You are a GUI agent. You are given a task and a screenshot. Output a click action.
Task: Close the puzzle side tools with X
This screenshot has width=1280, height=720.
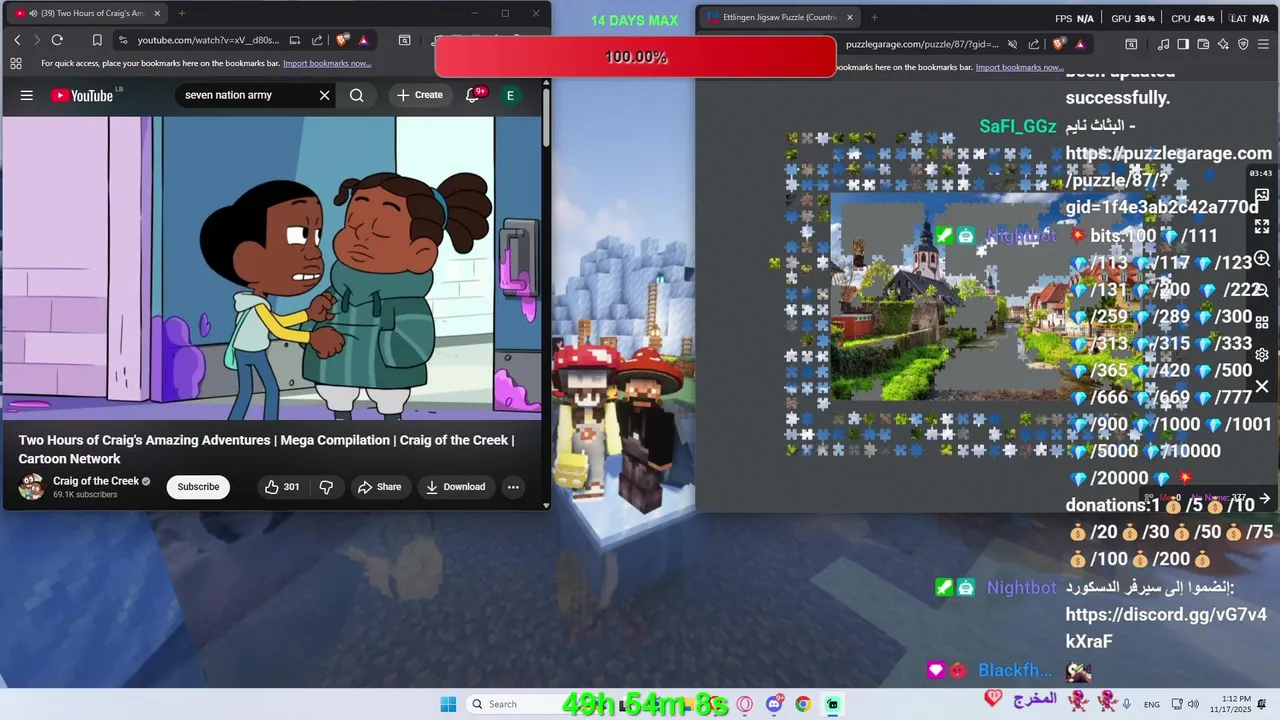(x=1262, y=386)
